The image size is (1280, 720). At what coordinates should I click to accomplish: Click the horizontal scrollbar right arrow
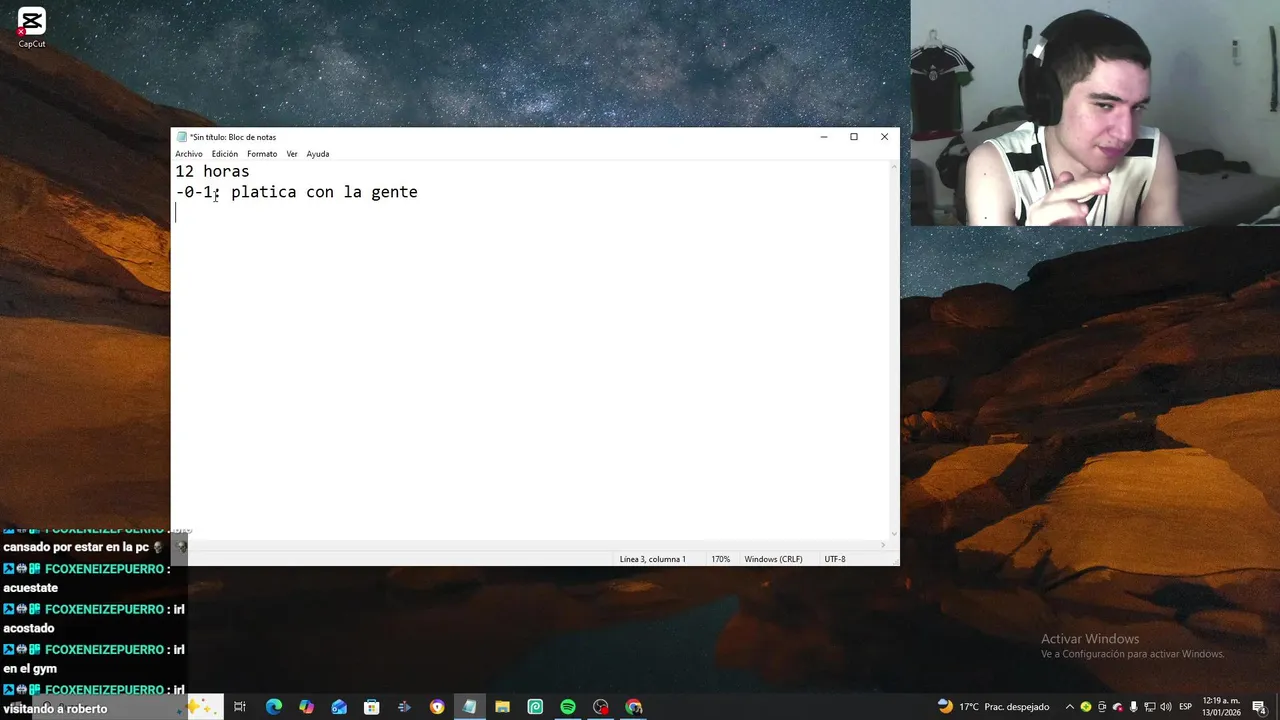click(x=883, y=545)
